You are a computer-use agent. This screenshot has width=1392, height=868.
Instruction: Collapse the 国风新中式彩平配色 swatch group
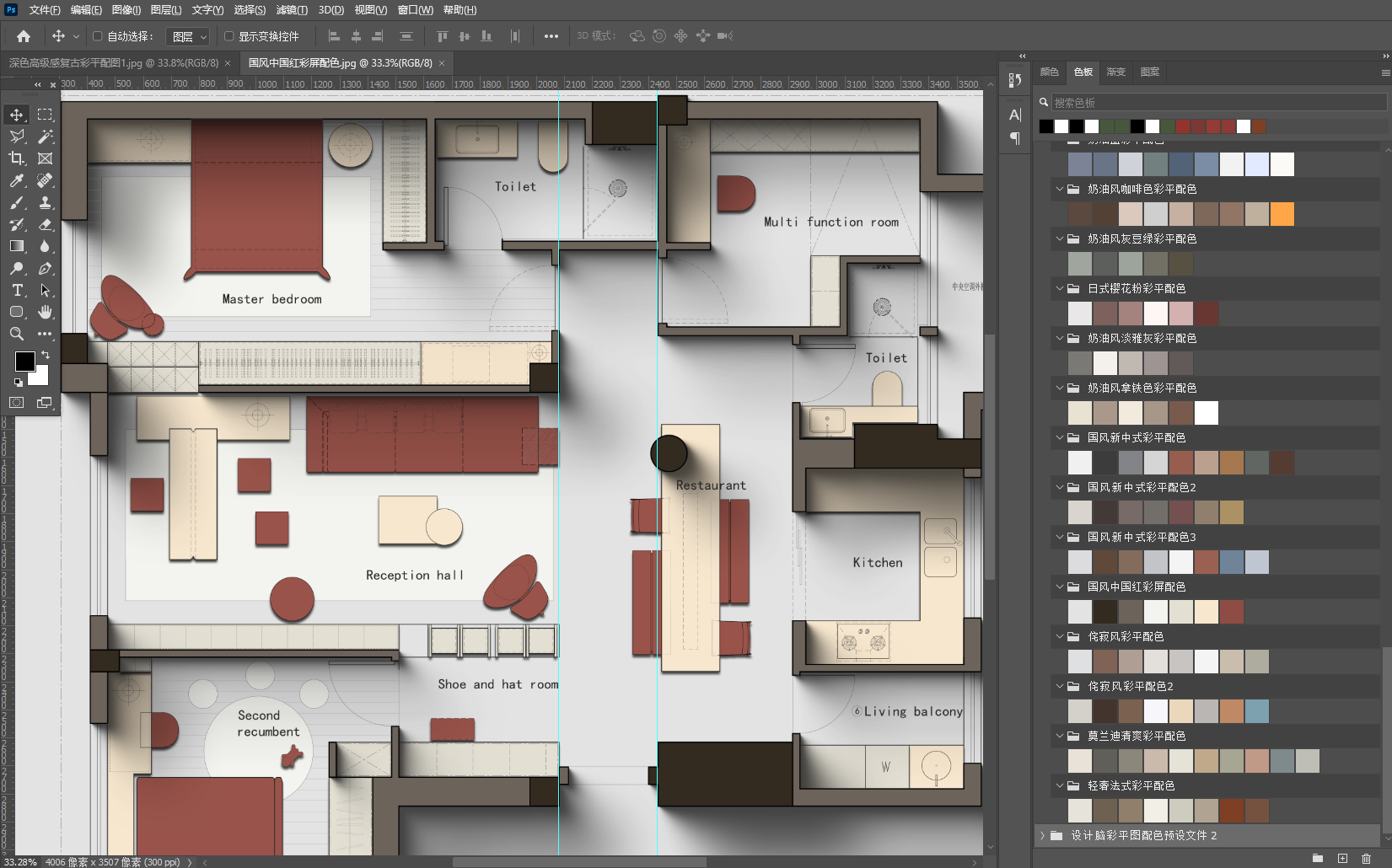tap(1060, 437)
